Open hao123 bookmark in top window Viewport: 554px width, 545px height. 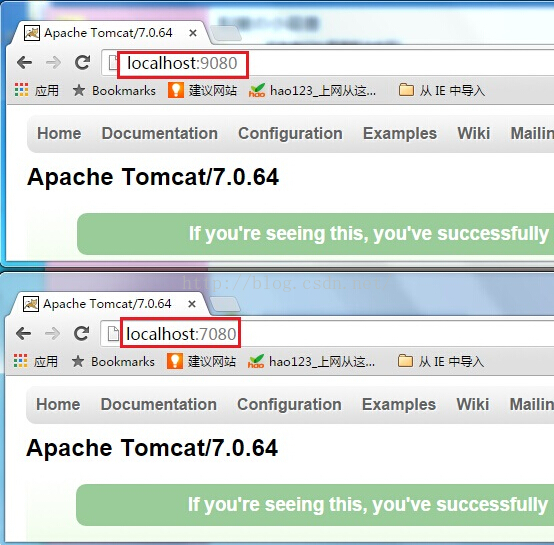click(312, 90)
